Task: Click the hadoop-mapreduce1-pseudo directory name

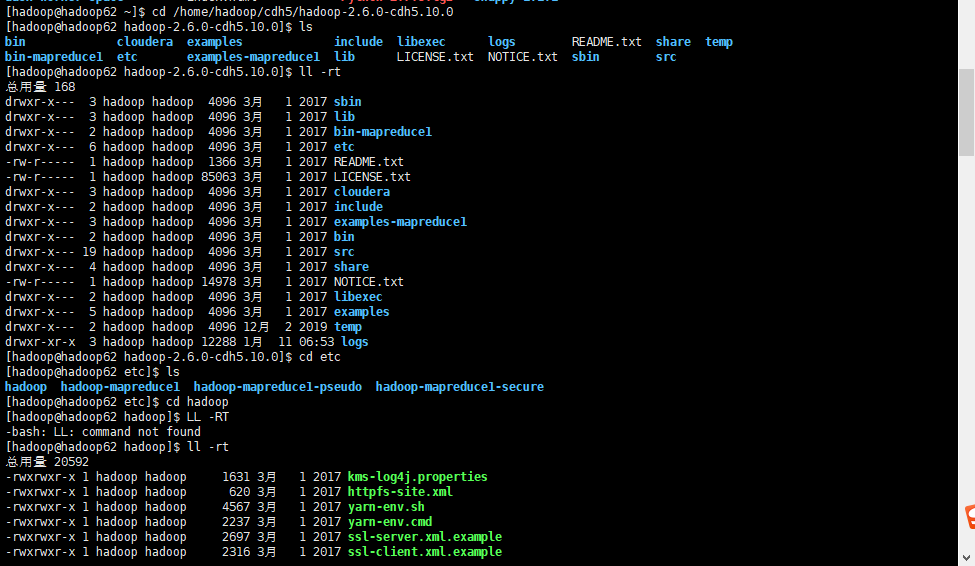Action: [x=277, y=387]
